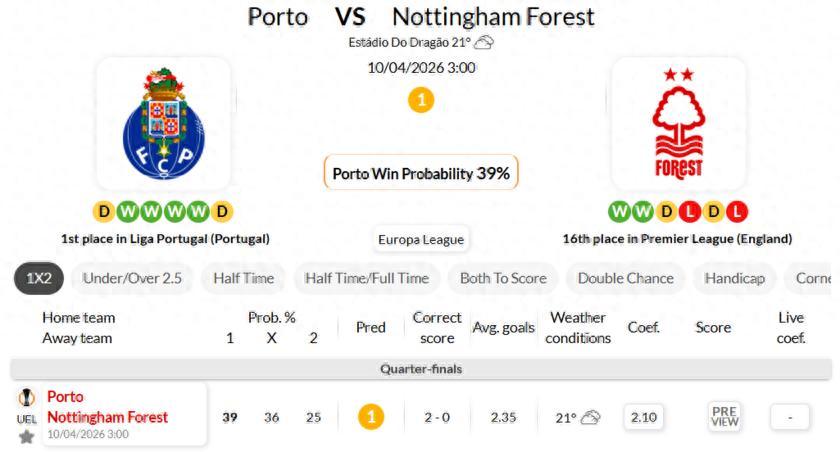Click Porto's first form badge D
This screenshot has width=840, height=452.
[x=104, y=212]
